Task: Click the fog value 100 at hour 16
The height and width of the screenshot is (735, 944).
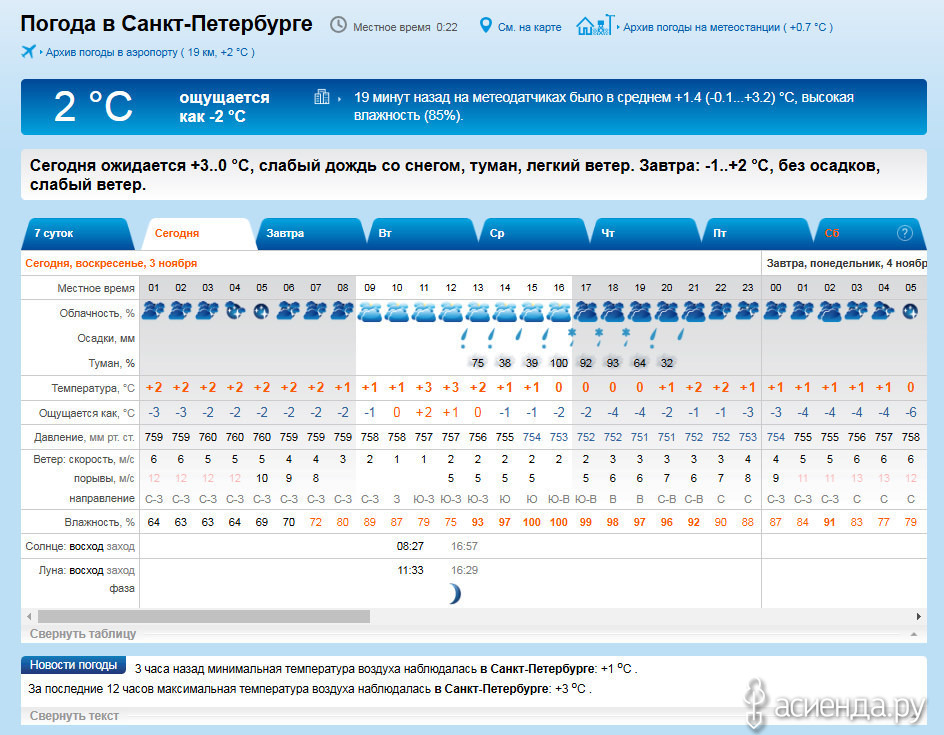Action: click(559, 363)
